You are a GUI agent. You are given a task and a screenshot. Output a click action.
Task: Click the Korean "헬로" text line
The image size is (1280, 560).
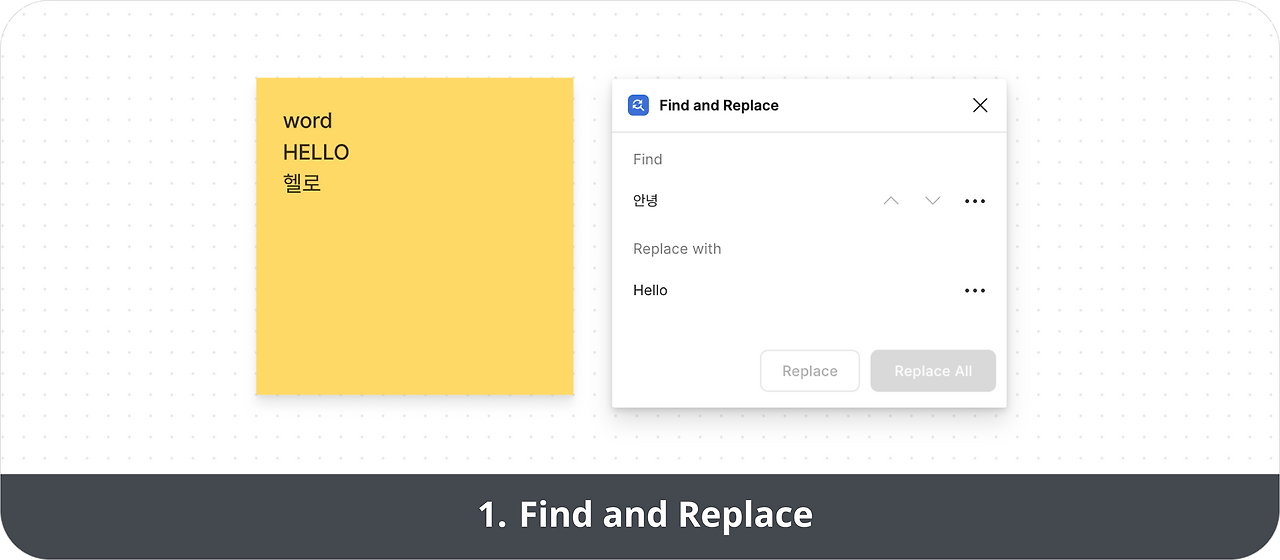(302, 184)
